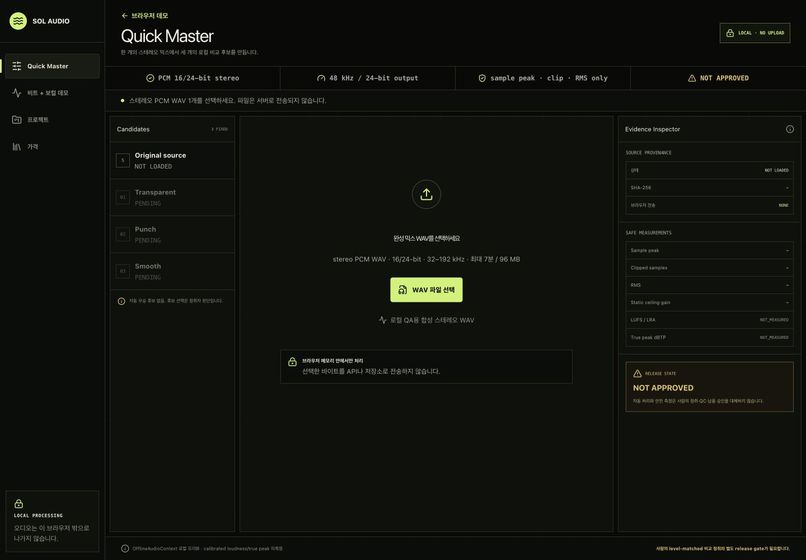Click the LOCAL · NO UPLOAD badge
The width and height of the screenshot is (806, 560).
tap(755, 33)
